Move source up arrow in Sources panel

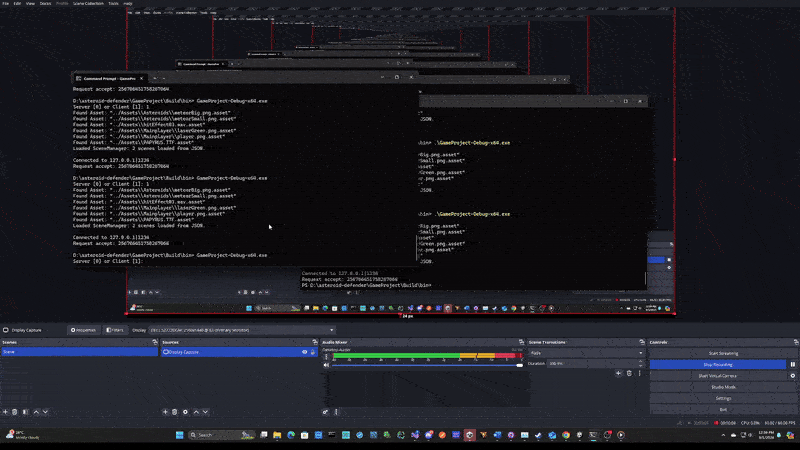tap(196, 412)
